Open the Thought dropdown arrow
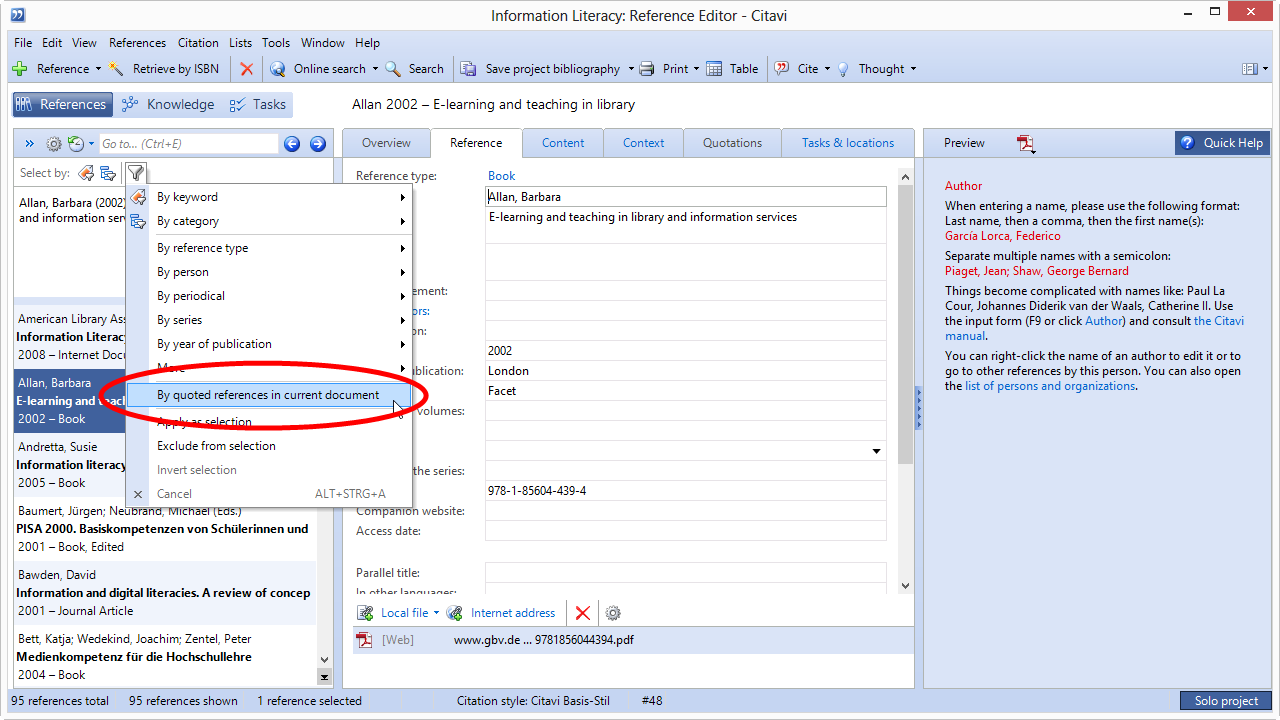Image resolution: width=1280 pixels, height=720 pixels. [913, 69]
